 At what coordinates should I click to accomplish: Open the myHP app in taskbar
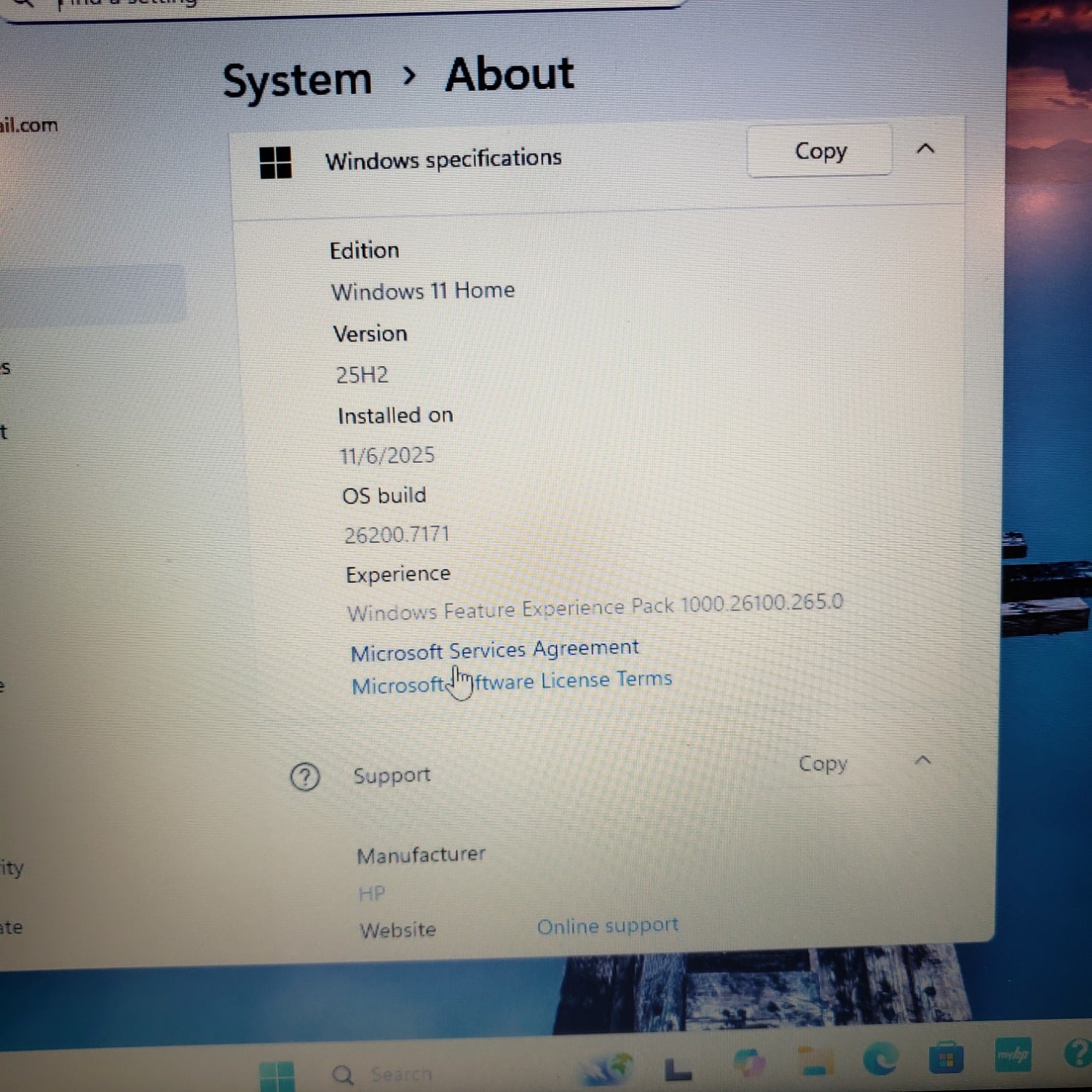[1013, 1055]
